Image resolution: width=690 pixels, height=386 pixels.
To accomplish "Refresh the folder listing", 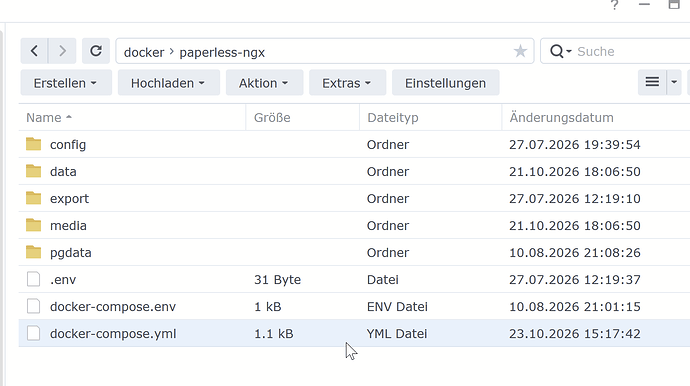I will (96, 51).
